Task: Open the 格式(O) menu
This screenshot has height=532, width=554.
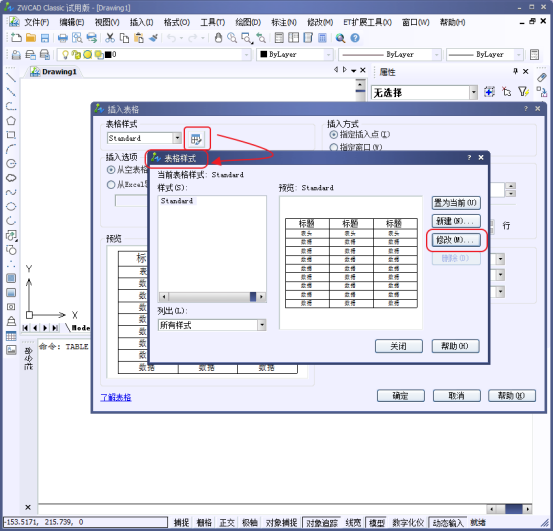Action: pos(177,23)
